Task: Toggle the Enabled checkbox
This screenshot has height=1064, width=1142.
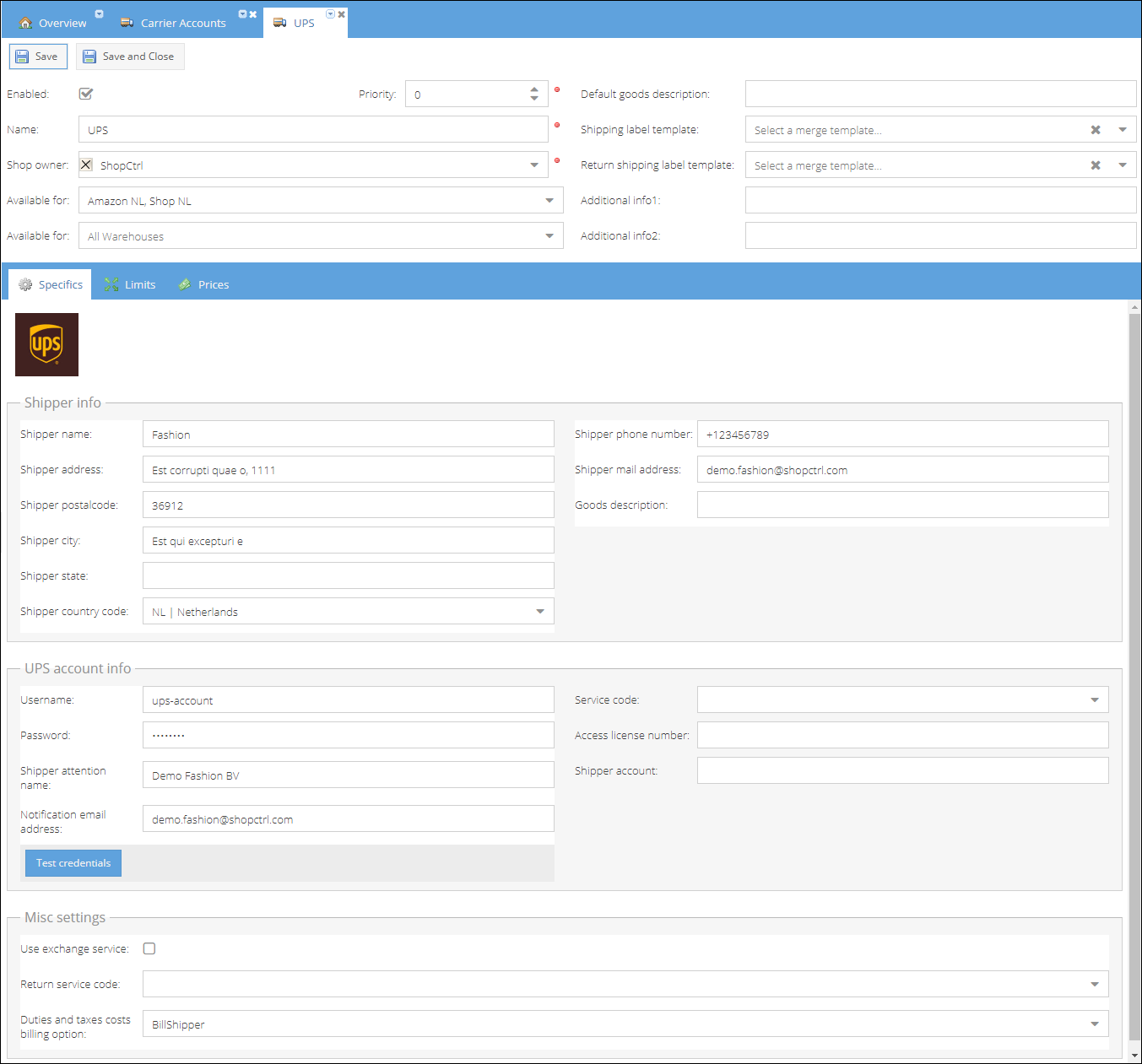Action: [x=86, y=94]
